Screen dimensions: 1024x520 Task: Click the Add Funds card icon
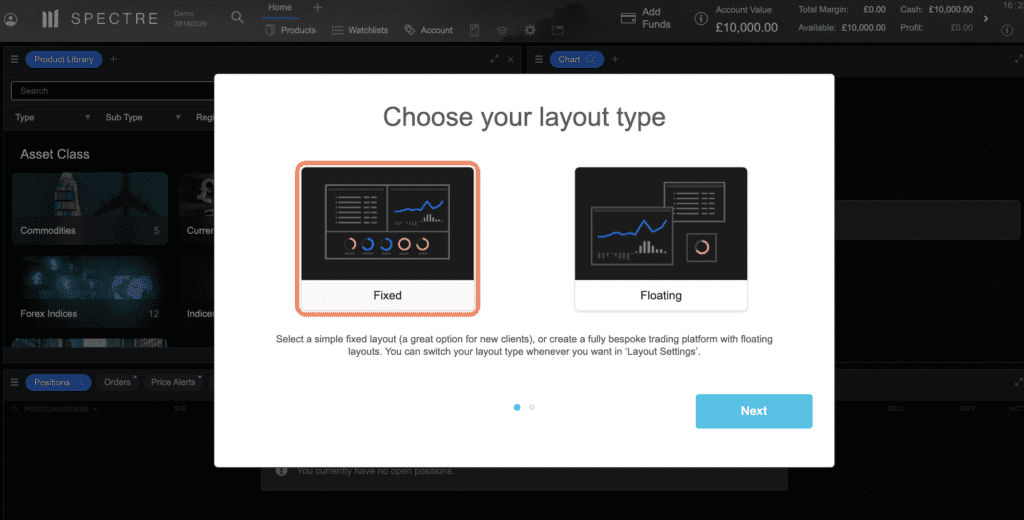click(628, 18)
